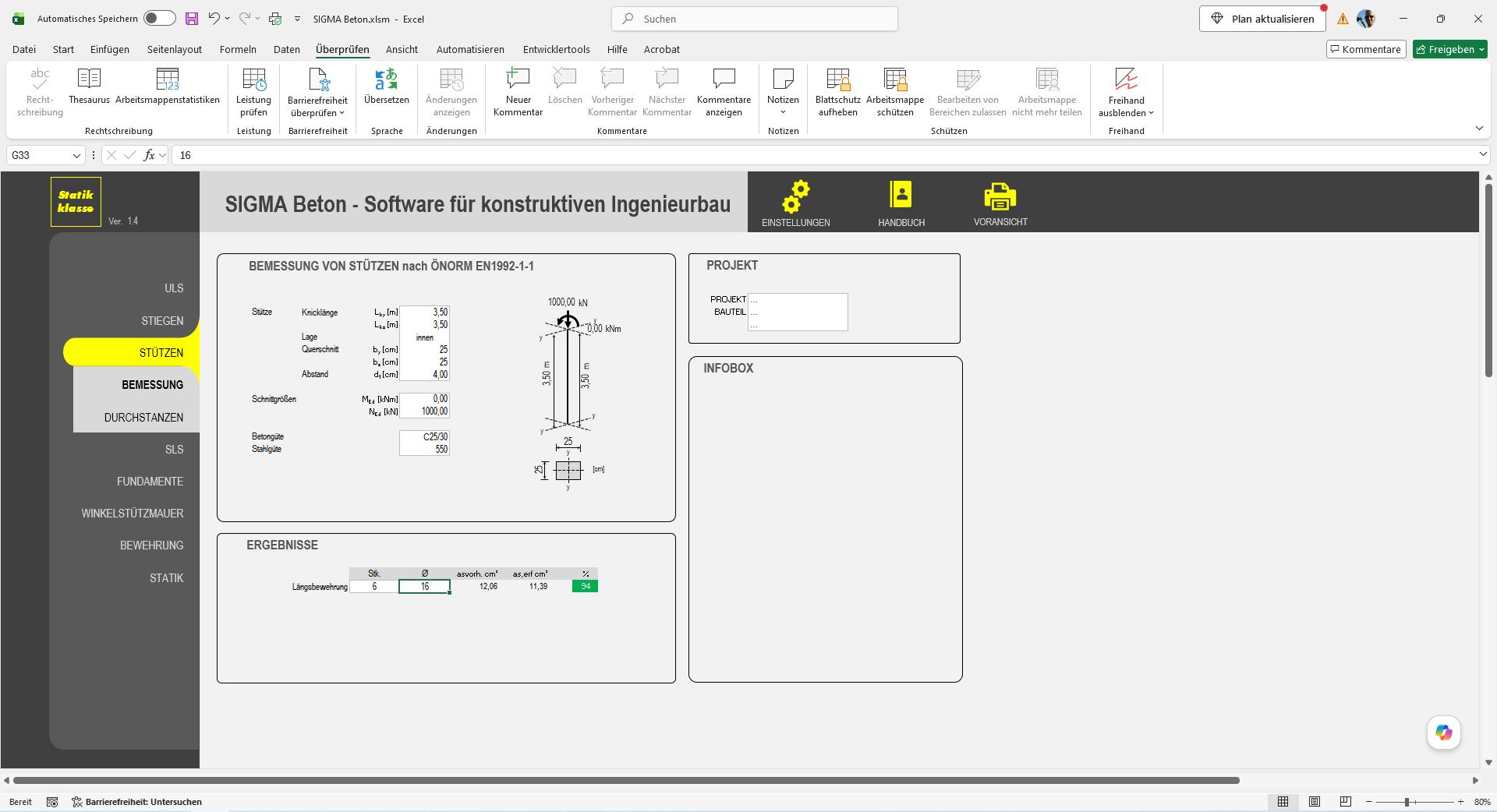Screen dimensions: 1497x812
Task: Open the Datei tab
Action: click(24, 49)
